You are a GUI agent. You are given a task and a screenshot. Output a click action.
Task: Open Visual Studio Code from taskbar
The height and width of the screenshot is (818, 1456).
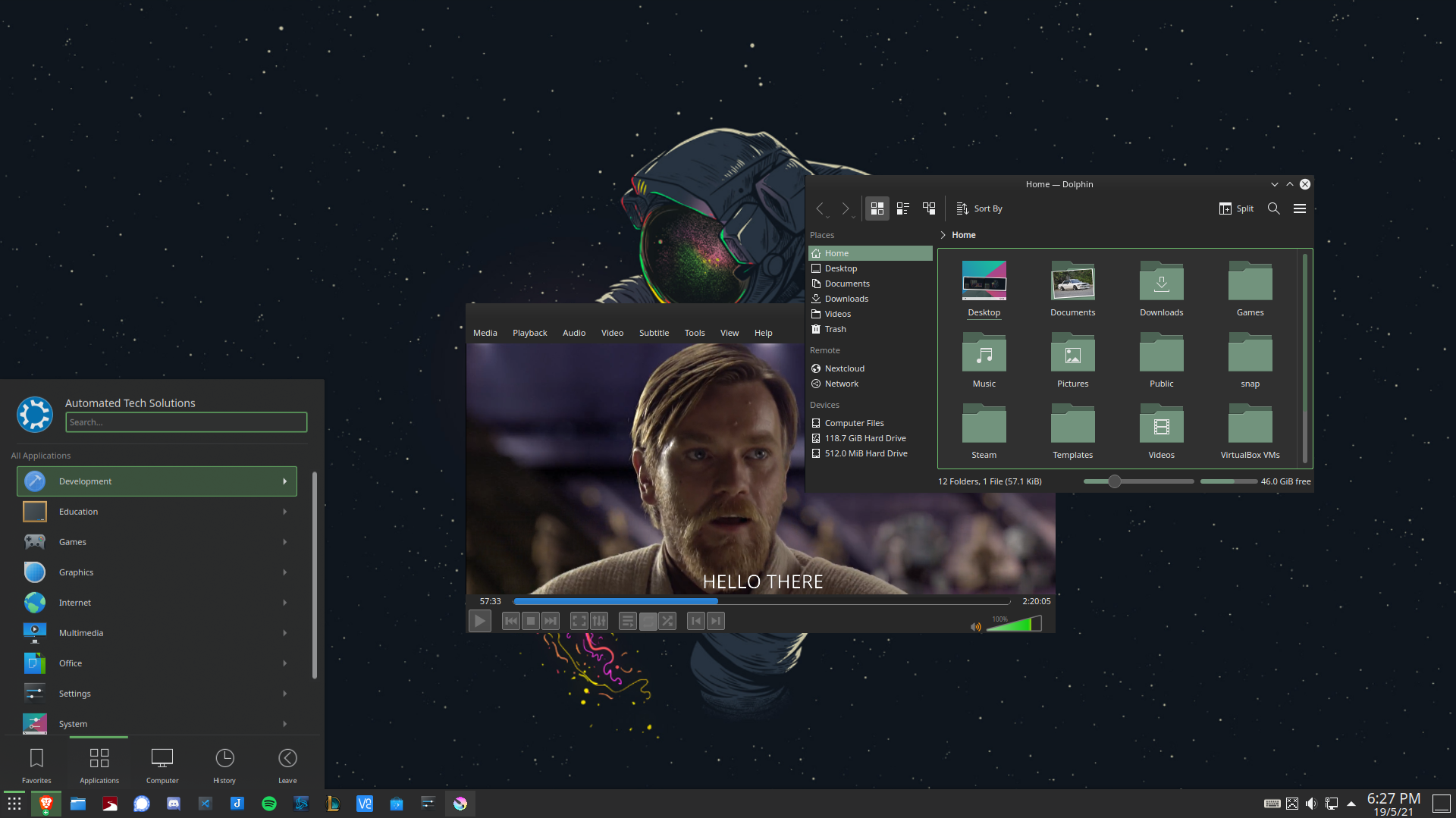(206, 804)
